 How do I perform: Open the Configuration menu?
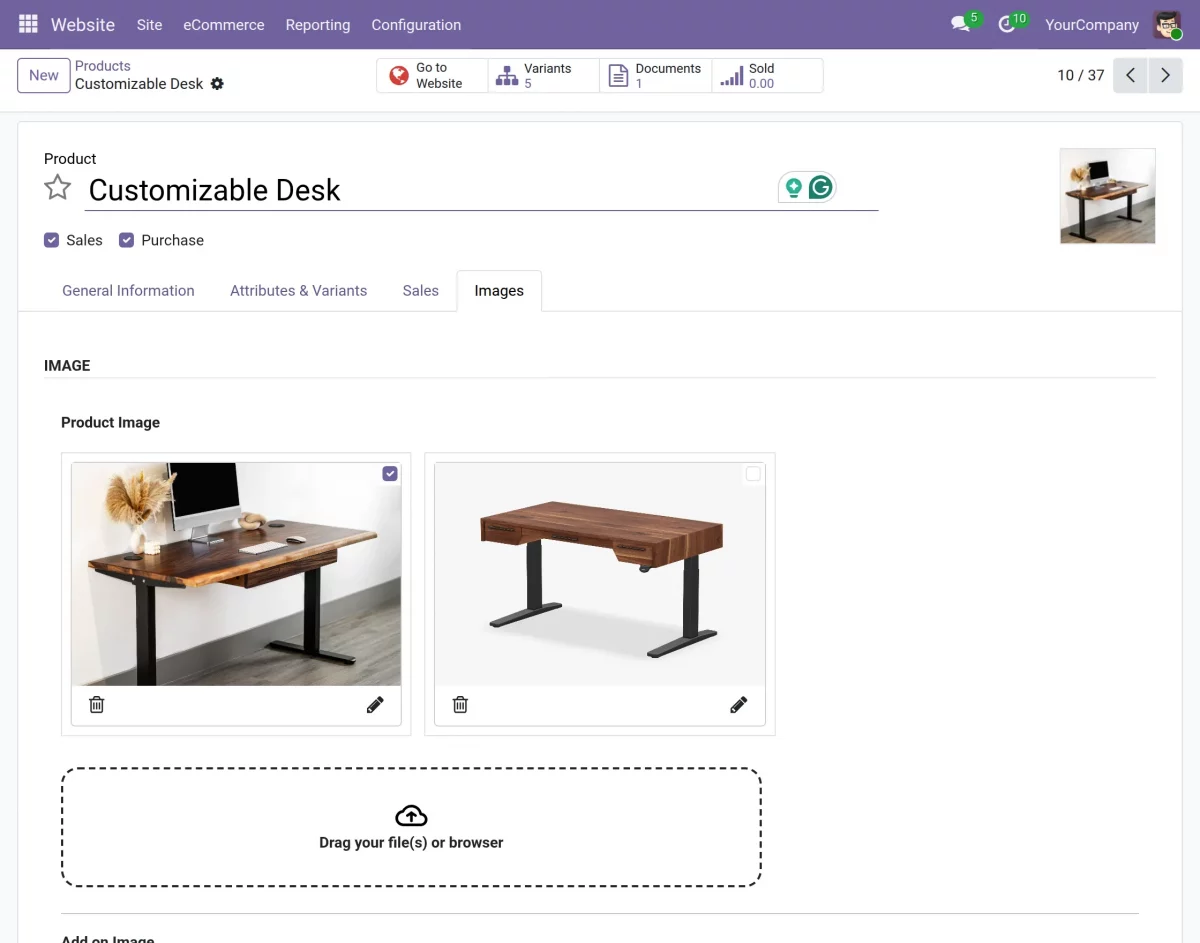coord(416,25)
